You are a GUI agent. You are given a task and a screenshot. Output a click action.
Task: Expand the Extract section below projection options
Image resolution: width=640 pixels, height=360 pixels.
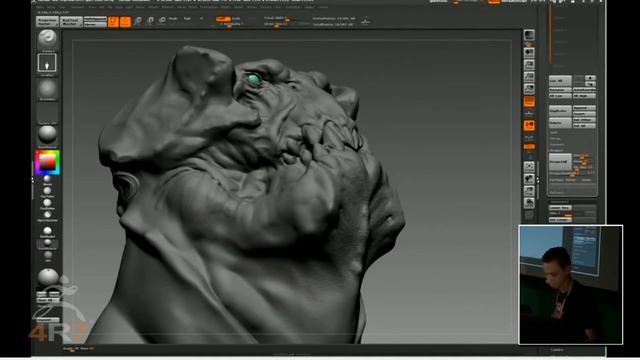coord(556,192)
